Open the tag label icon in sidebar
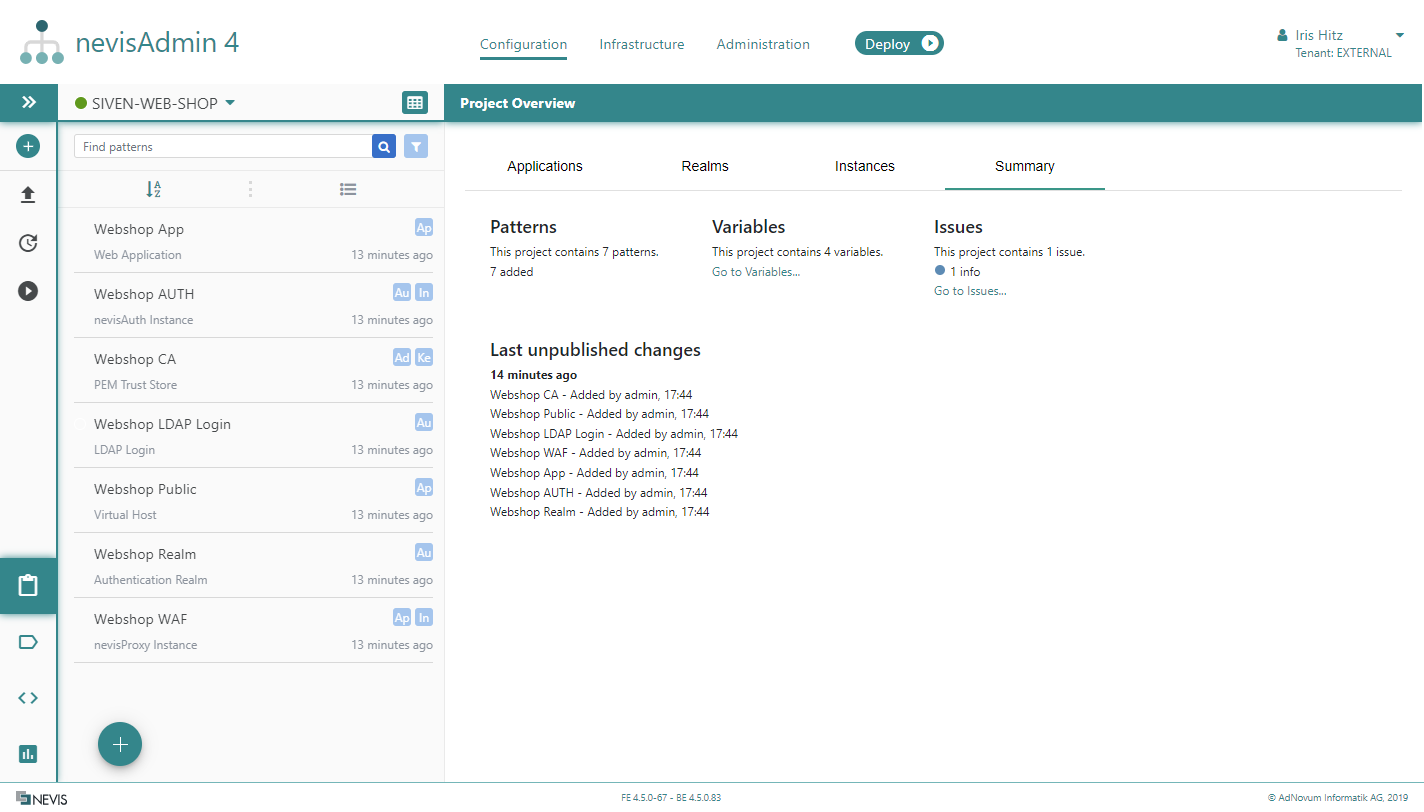 pos(28,642)
